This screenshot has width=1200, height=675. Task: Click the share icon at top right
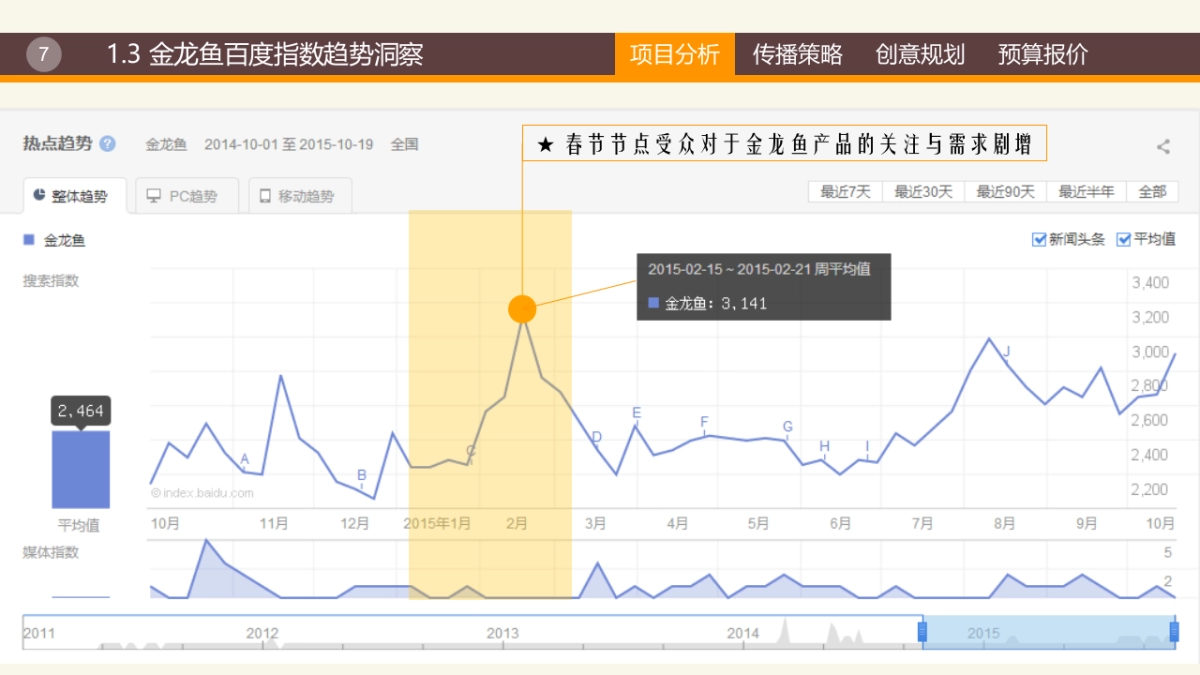pyautogui.click(x=1162, y=145)
